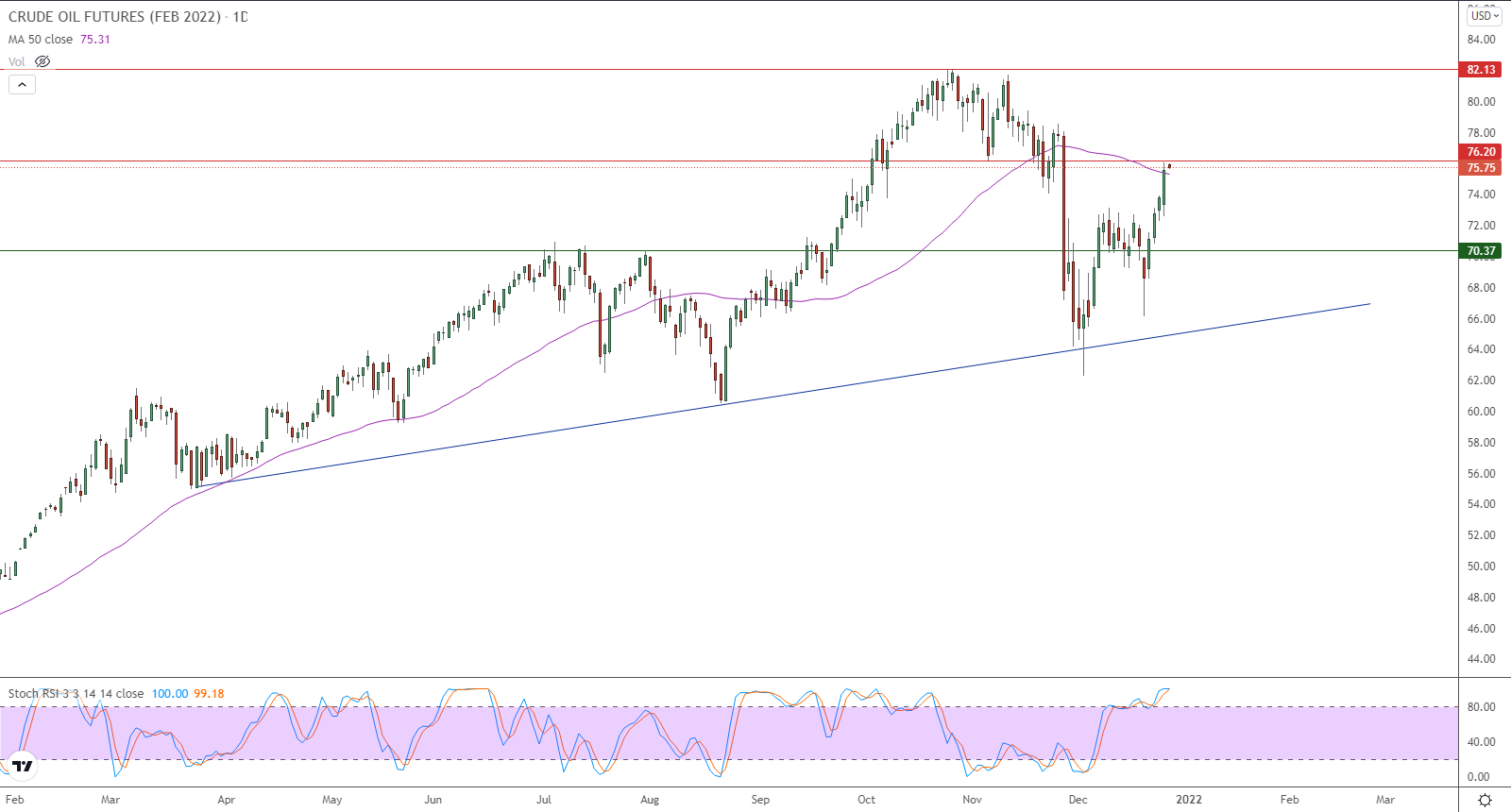Click 54.00 on the price scale
This screenshot has width=1511, height=812.
click(1481, 504)
